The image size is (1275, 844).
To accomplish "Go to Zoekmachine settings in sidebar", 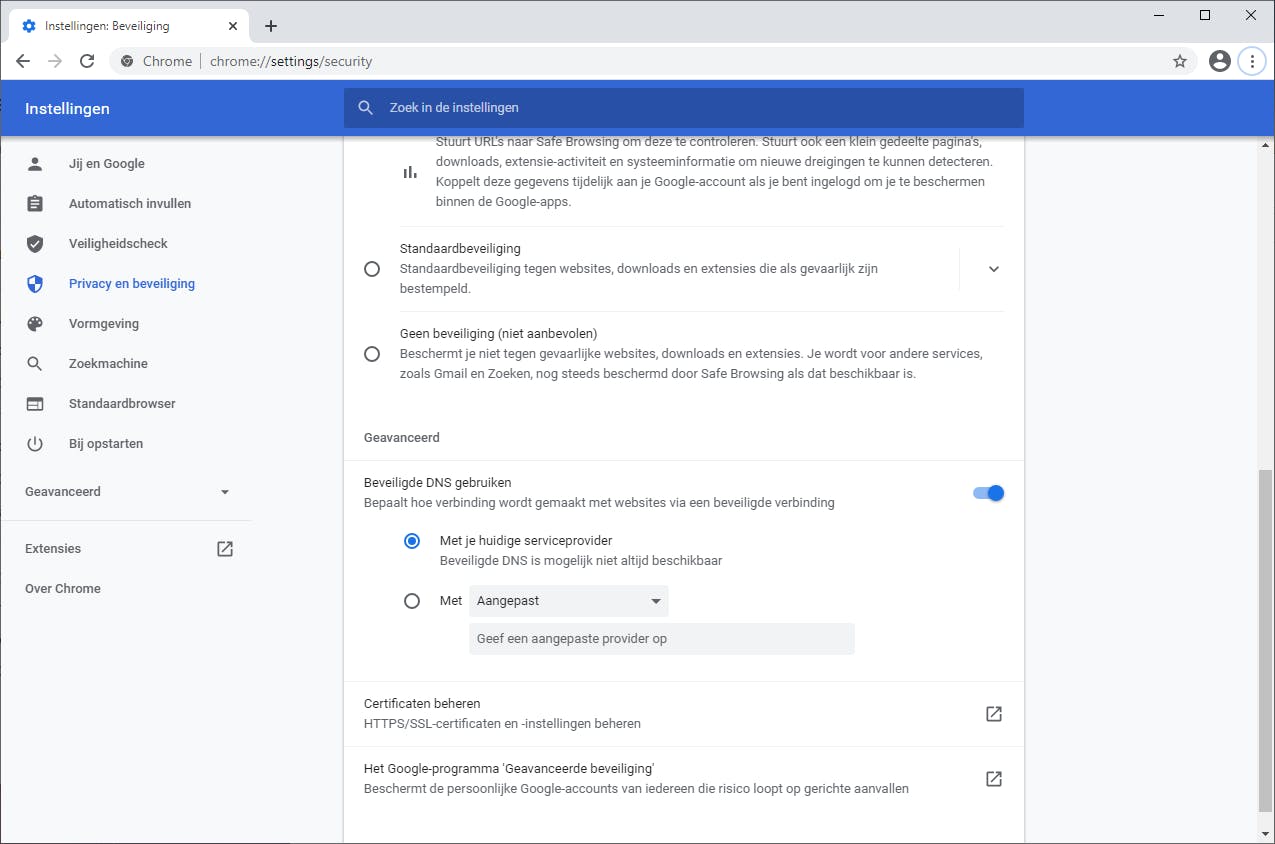I will point(108,364).
